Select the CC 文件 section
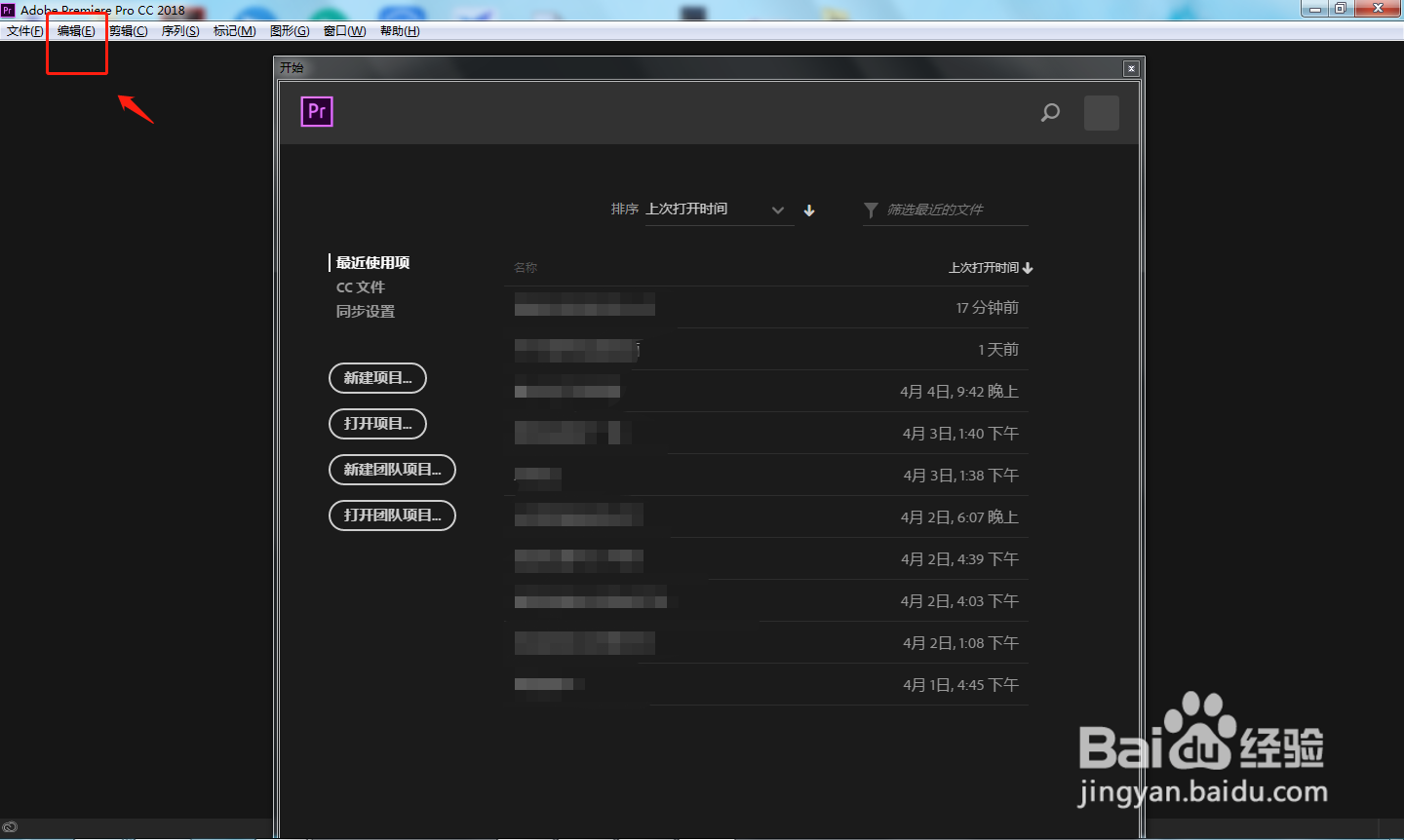Screen dimensions: 1404x840 coord(361,287)
